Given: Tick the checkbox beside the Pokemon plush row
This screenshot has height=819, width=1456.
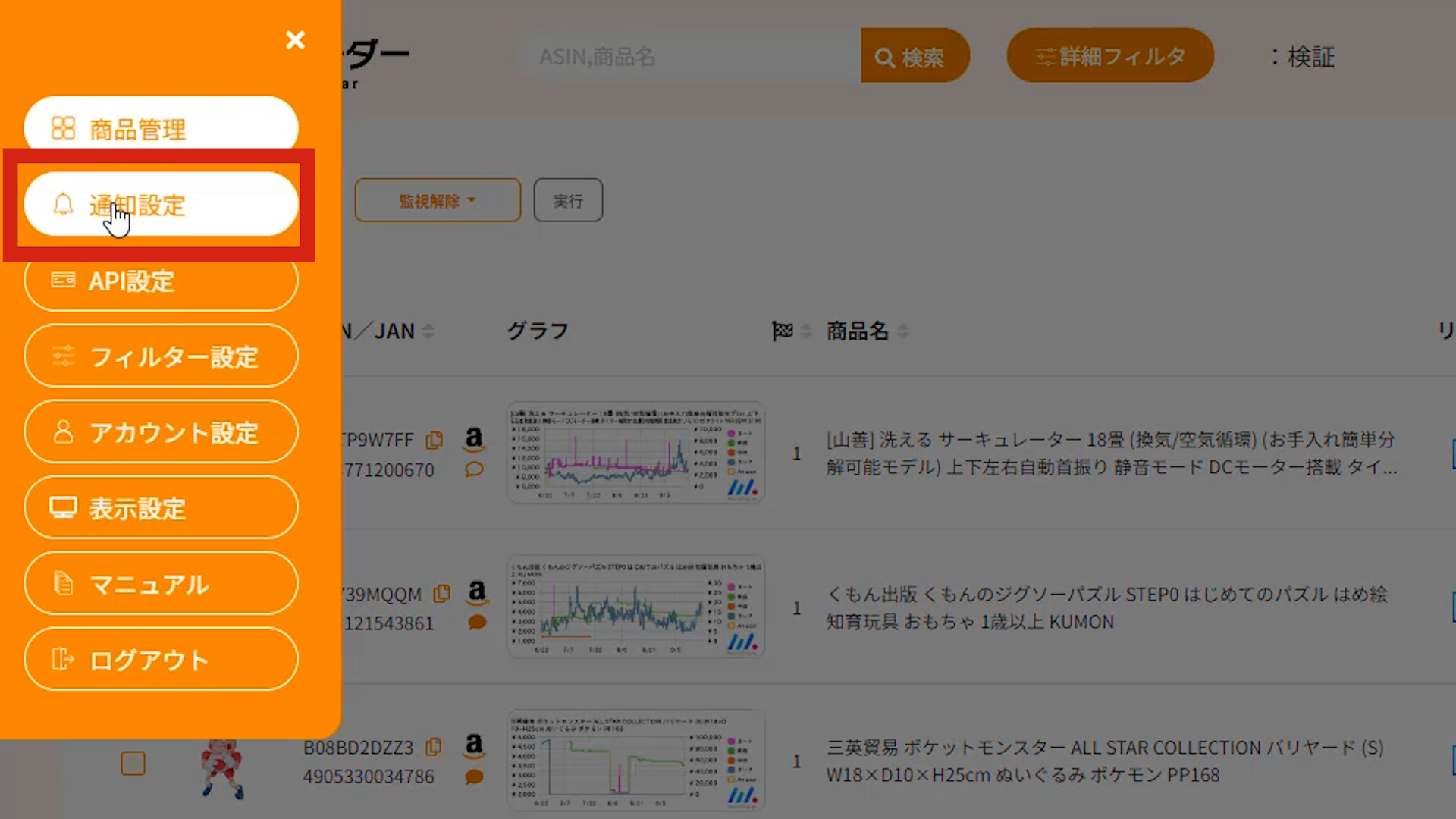Looking at the screenshot, I should (133, 763).
